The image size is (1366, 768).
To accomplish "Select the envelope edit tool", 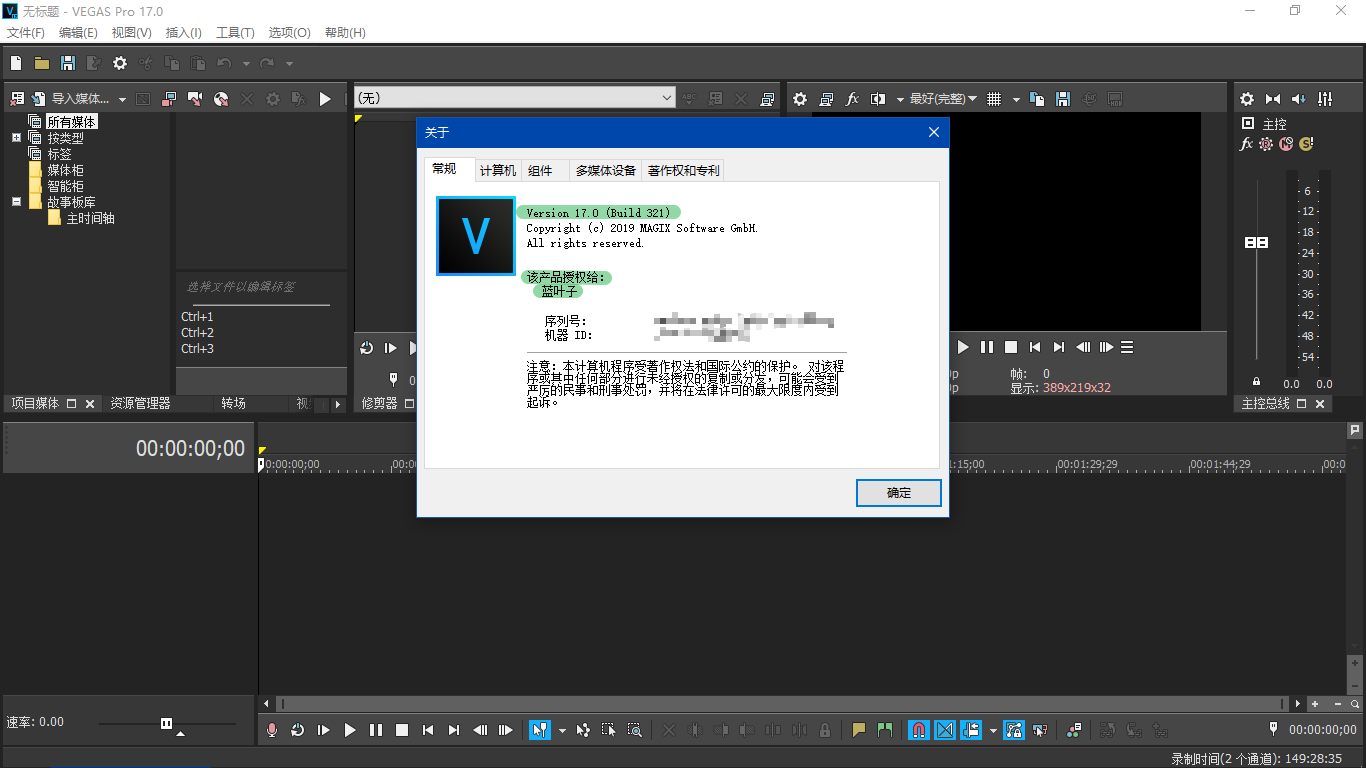I will pyautogui.click(x=583, y=730).
